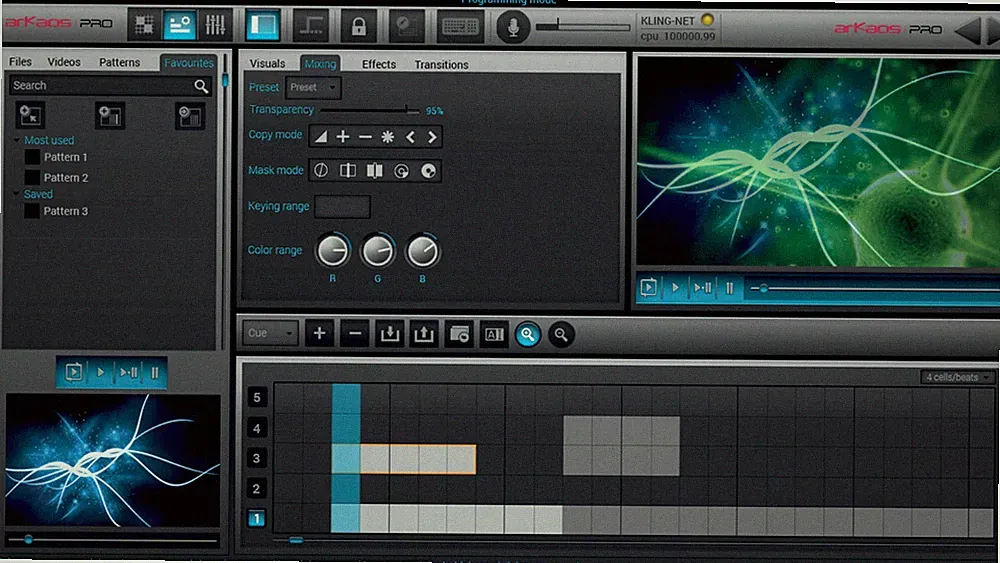Click the keyboard icon in top toolbar
This screenshot has height=563, width=1000.
(460, 27)
